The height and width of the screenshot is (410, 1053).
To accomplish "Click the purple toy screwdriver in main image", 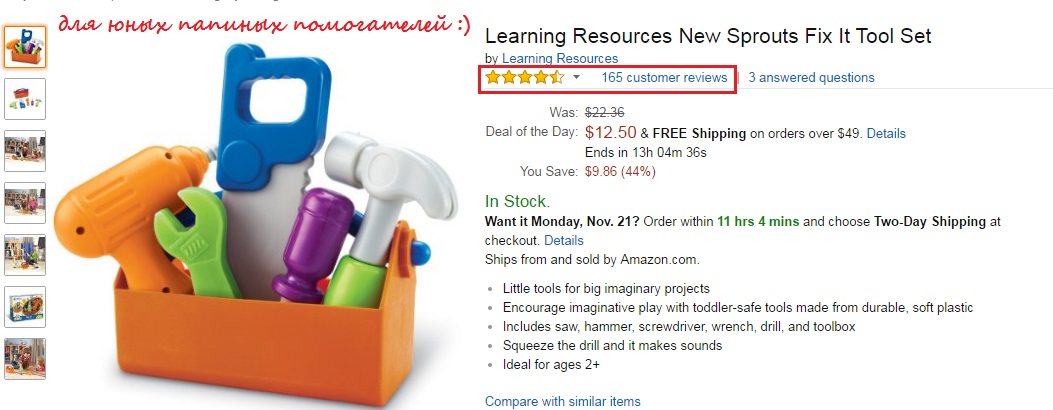I will (310, 240).
